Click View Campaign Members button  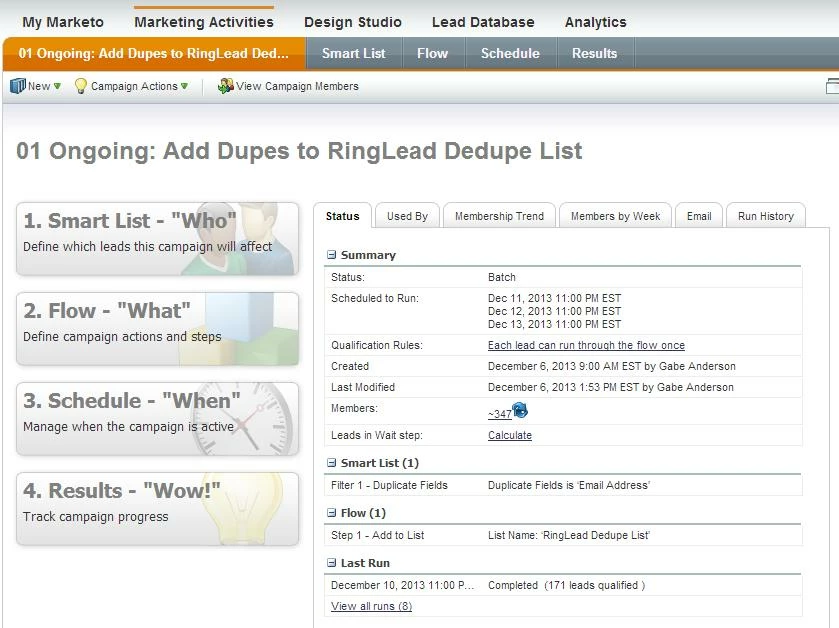288,86
